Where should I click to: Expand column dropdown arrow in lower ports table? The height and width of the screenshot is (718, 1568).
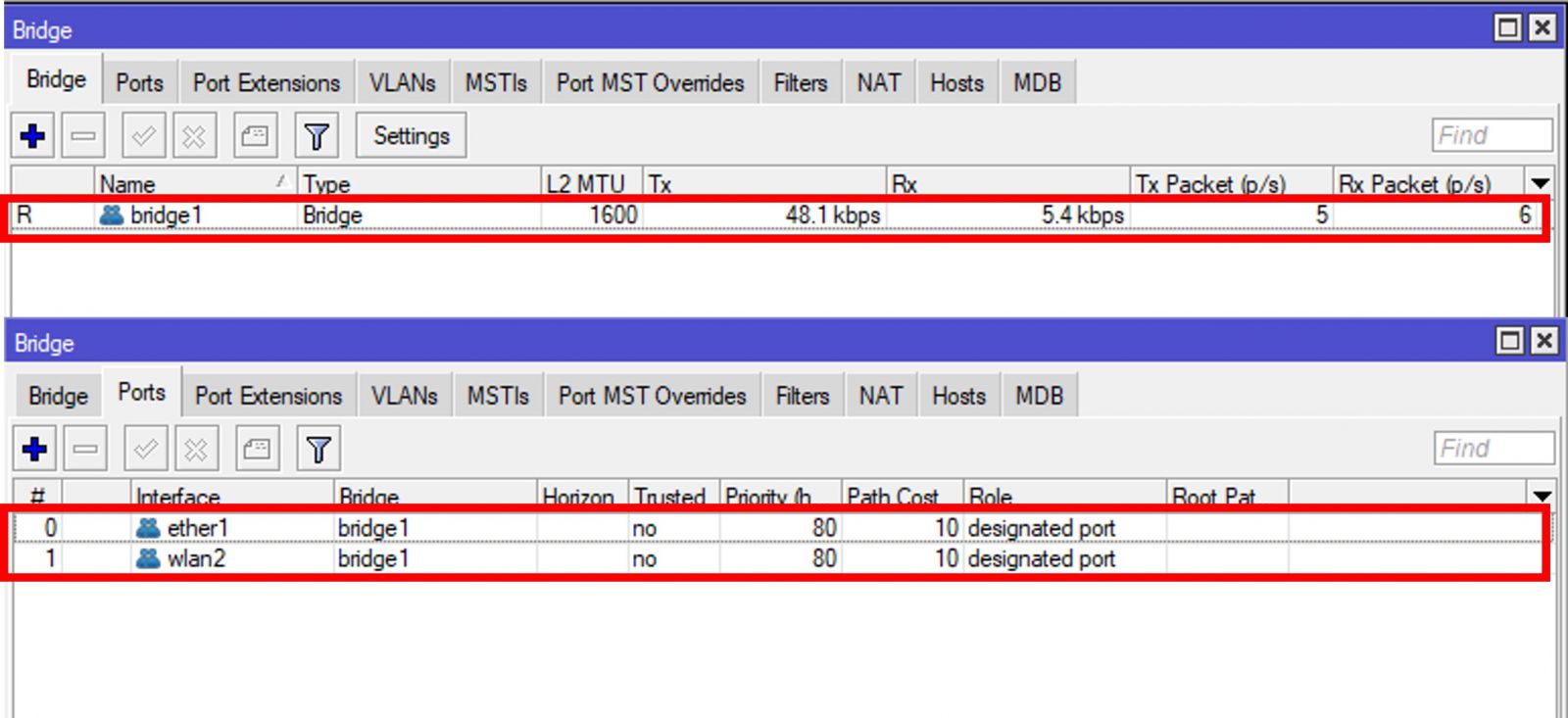(x=1542, y=496)
